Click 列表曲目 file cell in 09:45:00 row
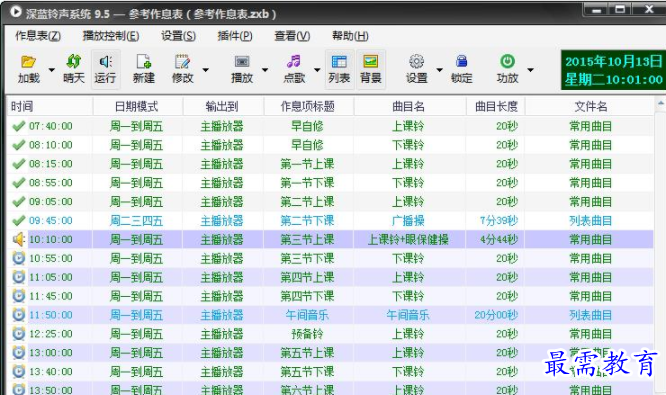 click(590, 221)
